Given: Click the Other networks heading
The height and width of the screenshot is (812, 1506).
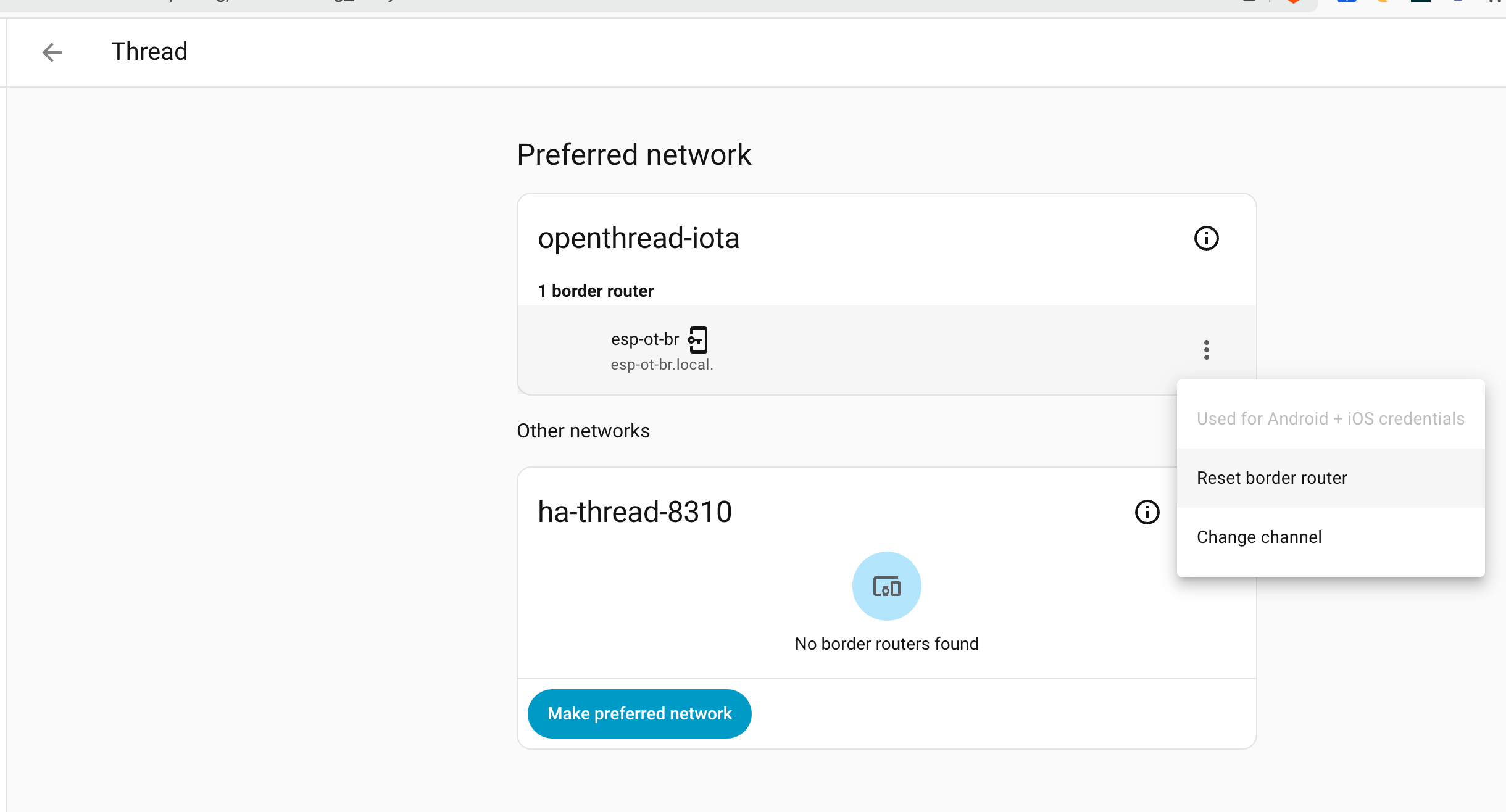Looking at the screenshot, I should [x=583, y=431].
